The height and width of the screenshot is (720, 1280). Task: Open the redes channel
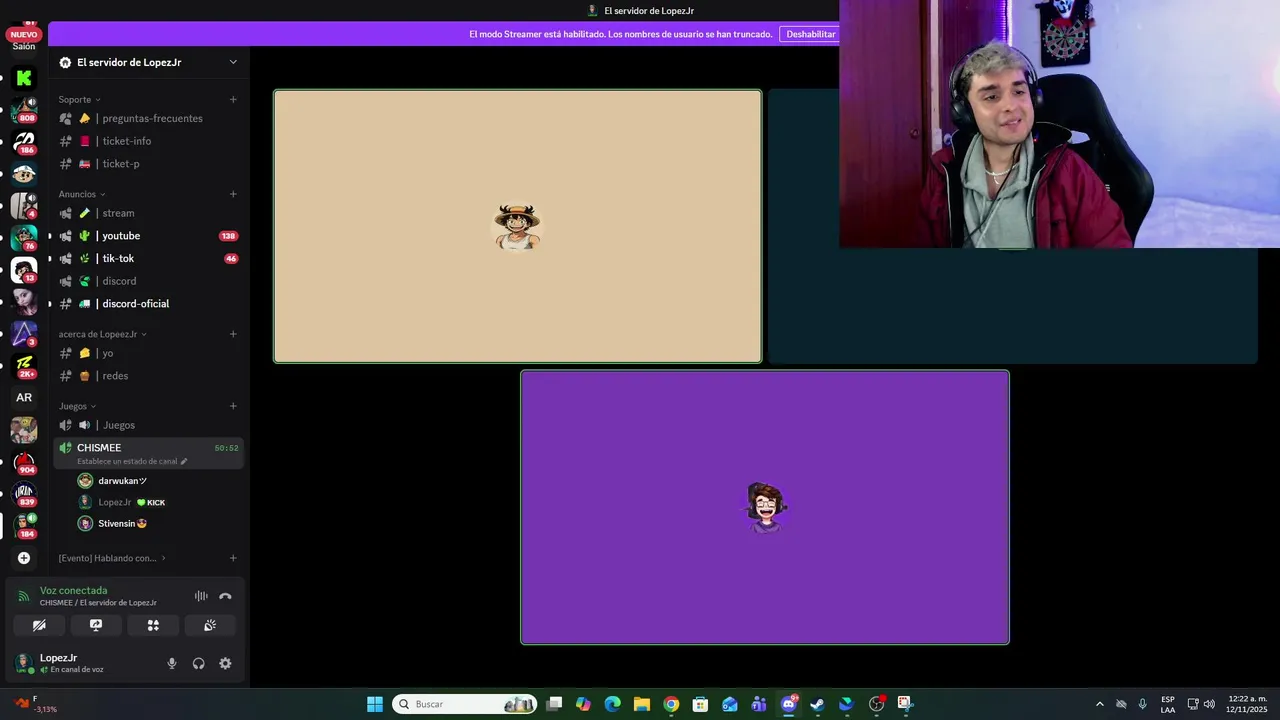coord(148,375)
